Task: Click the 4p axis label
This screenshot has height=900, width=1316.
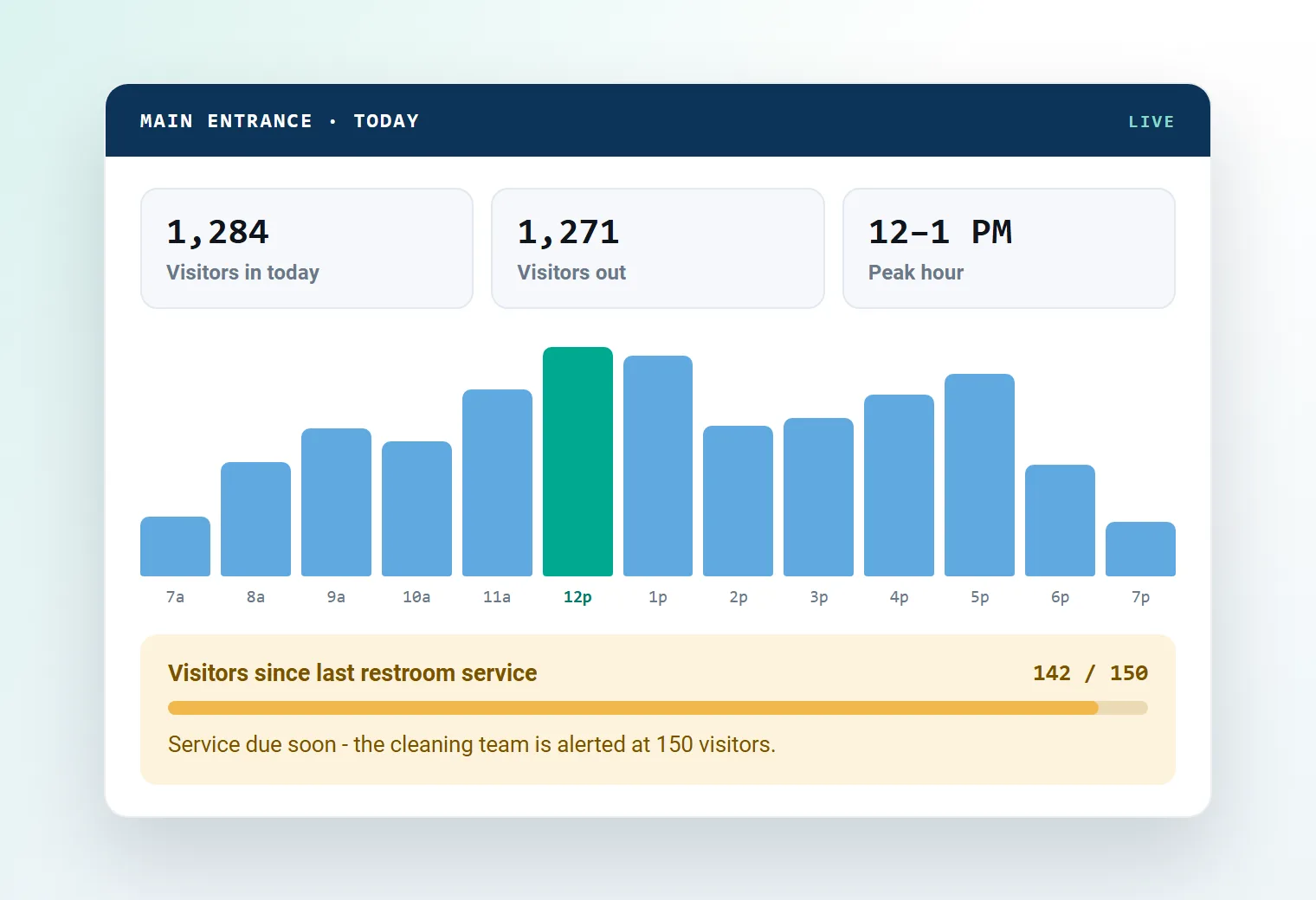Action: (899, 597)
